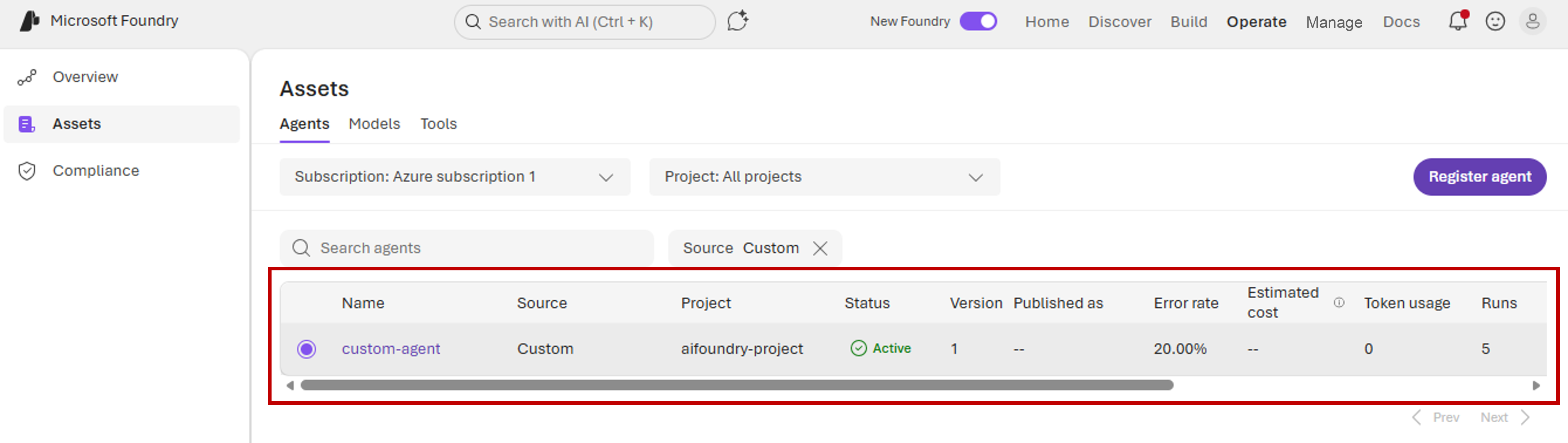Click the Register agent button
The width and height of the screenshot is (1568, 443).
[x=1480, y=177]
